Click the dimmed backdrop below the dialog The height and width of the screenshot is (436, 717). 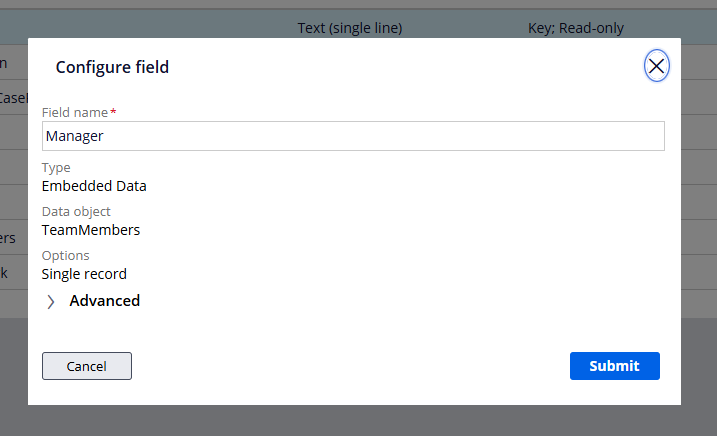358,422
